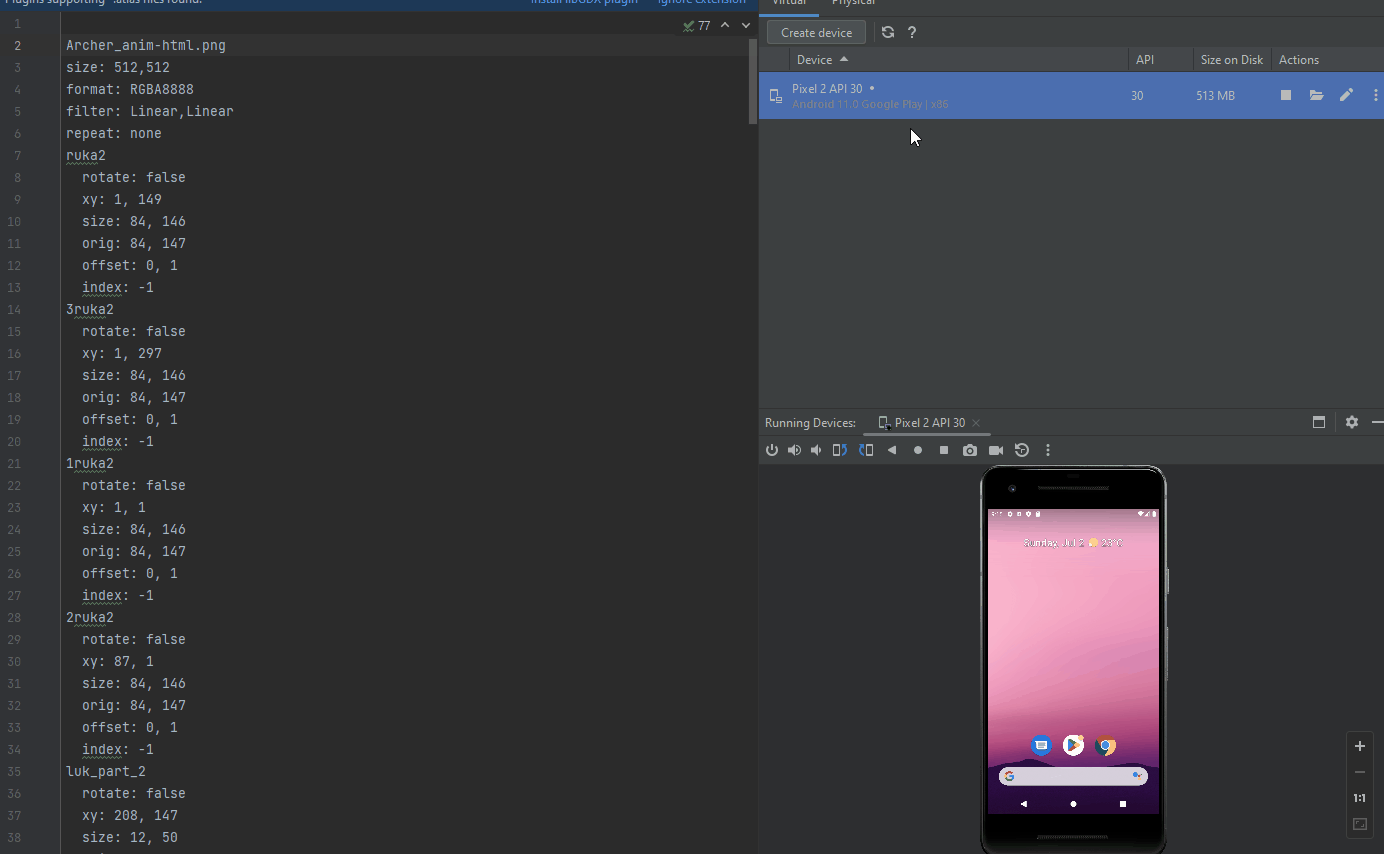This screenshot has height=854, width=1384.
Task: Rotate the emulator right
Action: 866,450
